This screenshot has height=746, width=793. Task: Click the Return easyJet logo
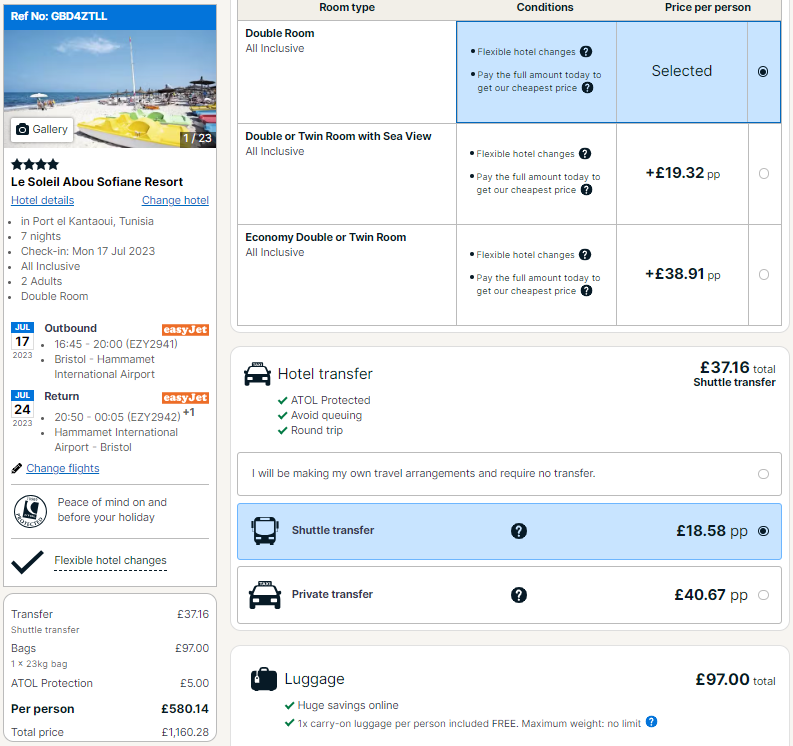coord(186,398)
